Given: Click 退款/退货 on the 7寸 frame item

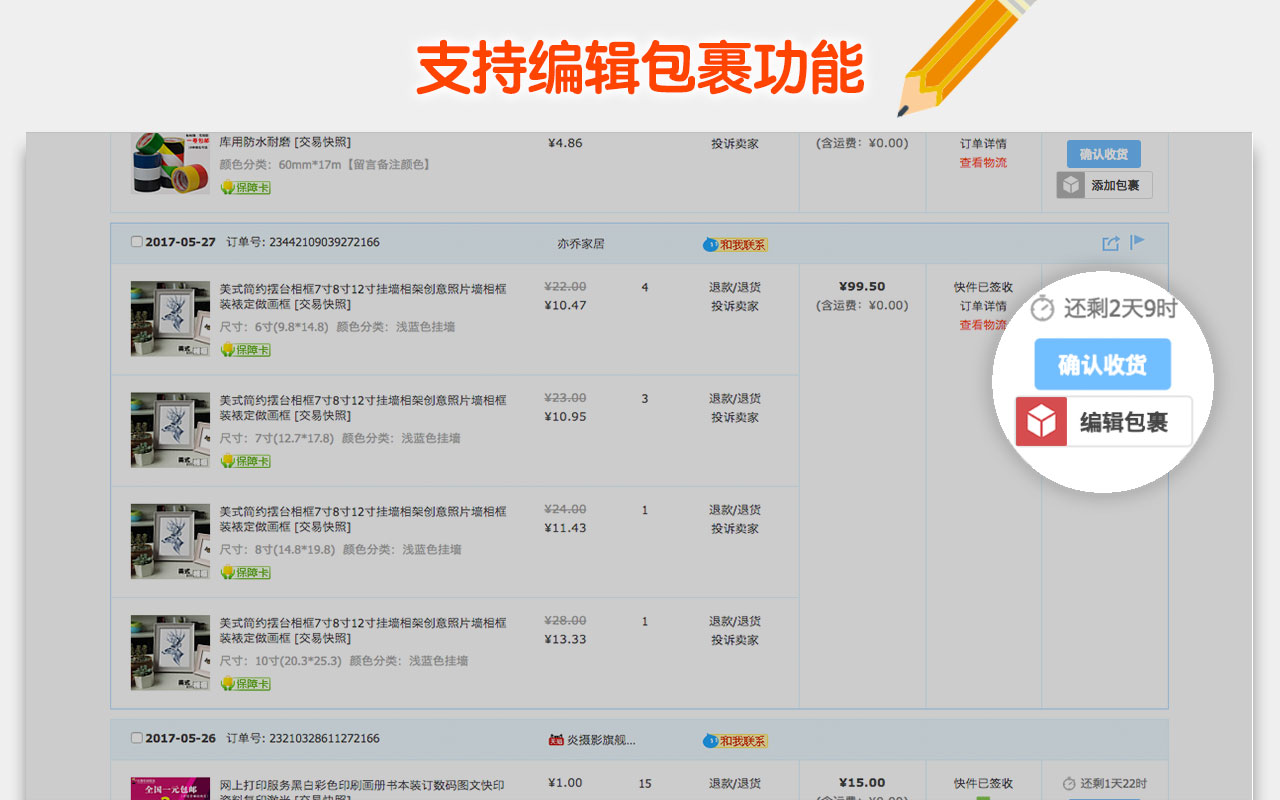Looking at the screenshot, I should pos(735,397).
